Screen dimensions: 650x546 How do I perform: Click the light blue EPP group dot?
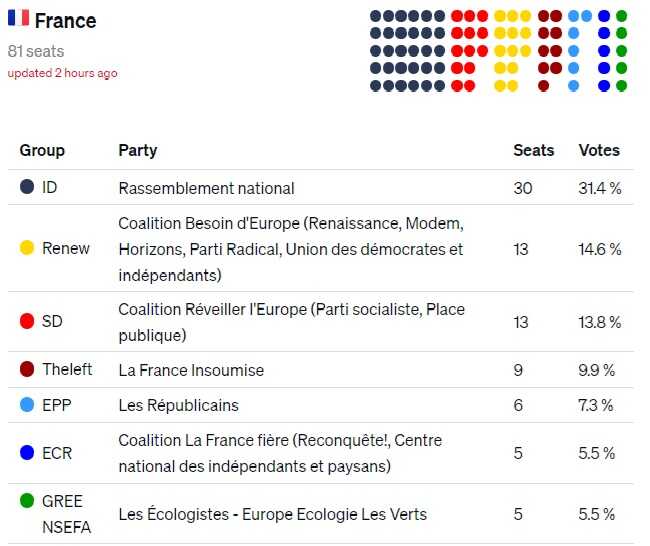point(27,406)
